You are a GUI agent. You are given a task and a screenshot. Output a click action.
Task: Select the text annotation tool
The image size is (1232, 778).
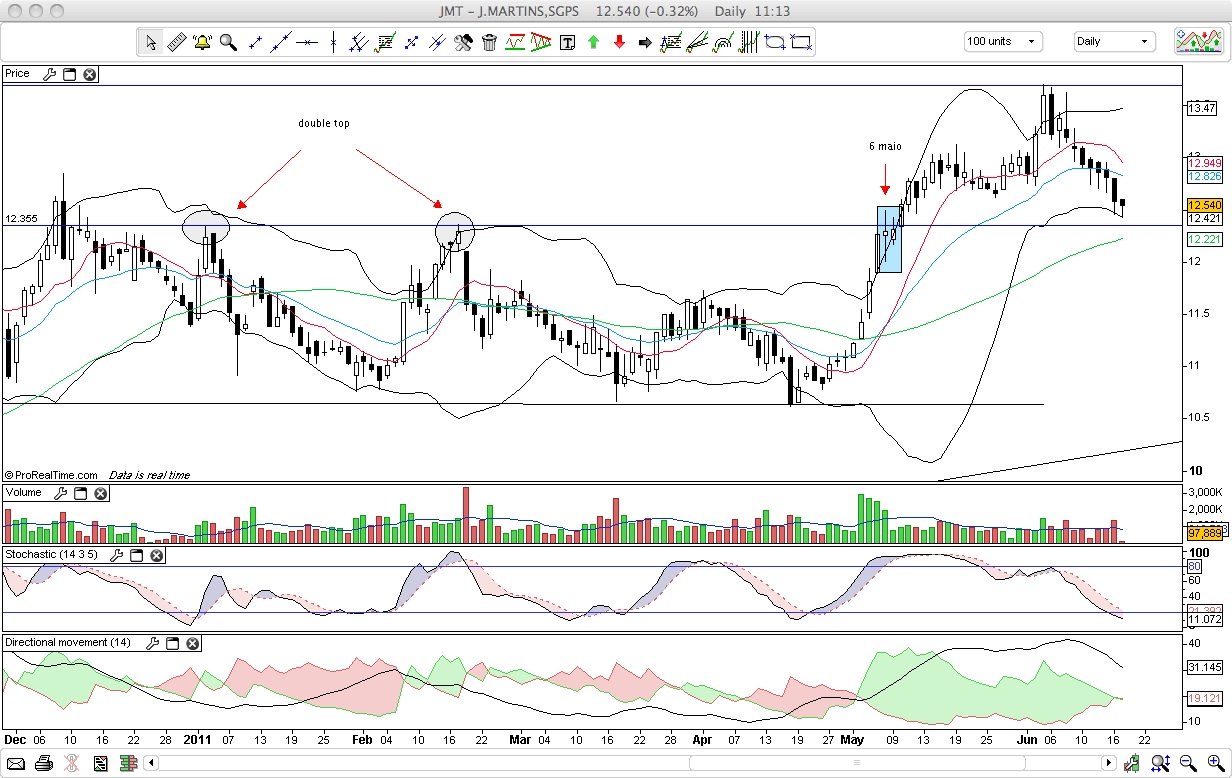click(x=567, y=42)
